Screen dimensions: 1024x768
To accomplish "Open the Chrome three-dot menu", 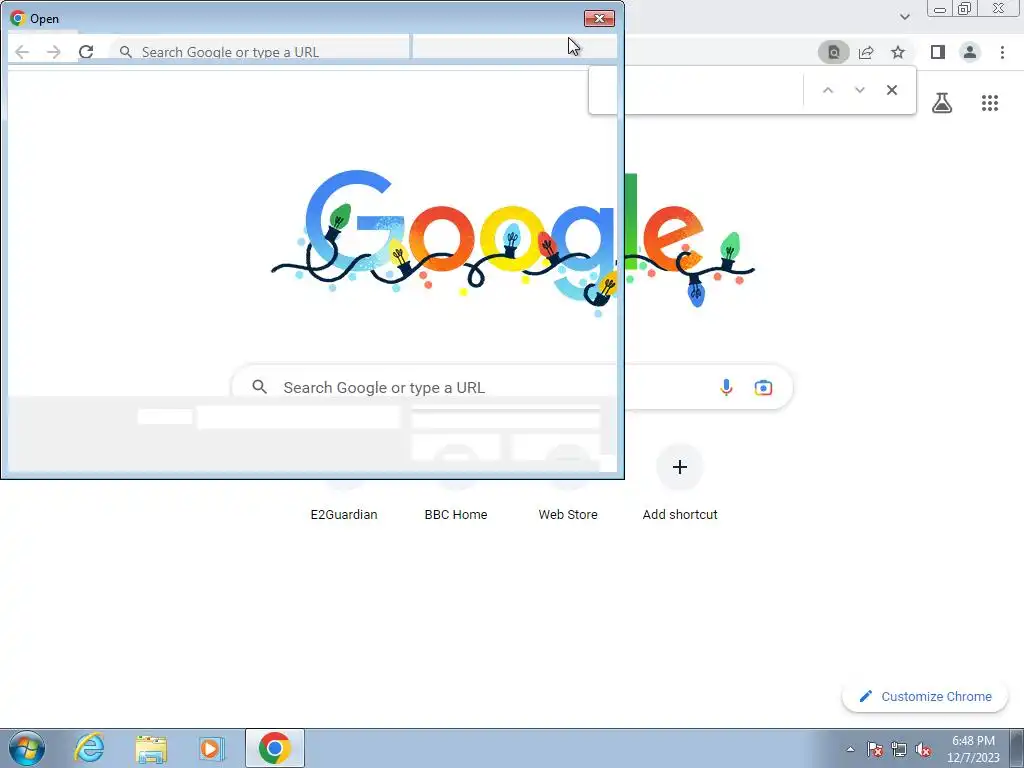I will click(x=1002, y=52).
